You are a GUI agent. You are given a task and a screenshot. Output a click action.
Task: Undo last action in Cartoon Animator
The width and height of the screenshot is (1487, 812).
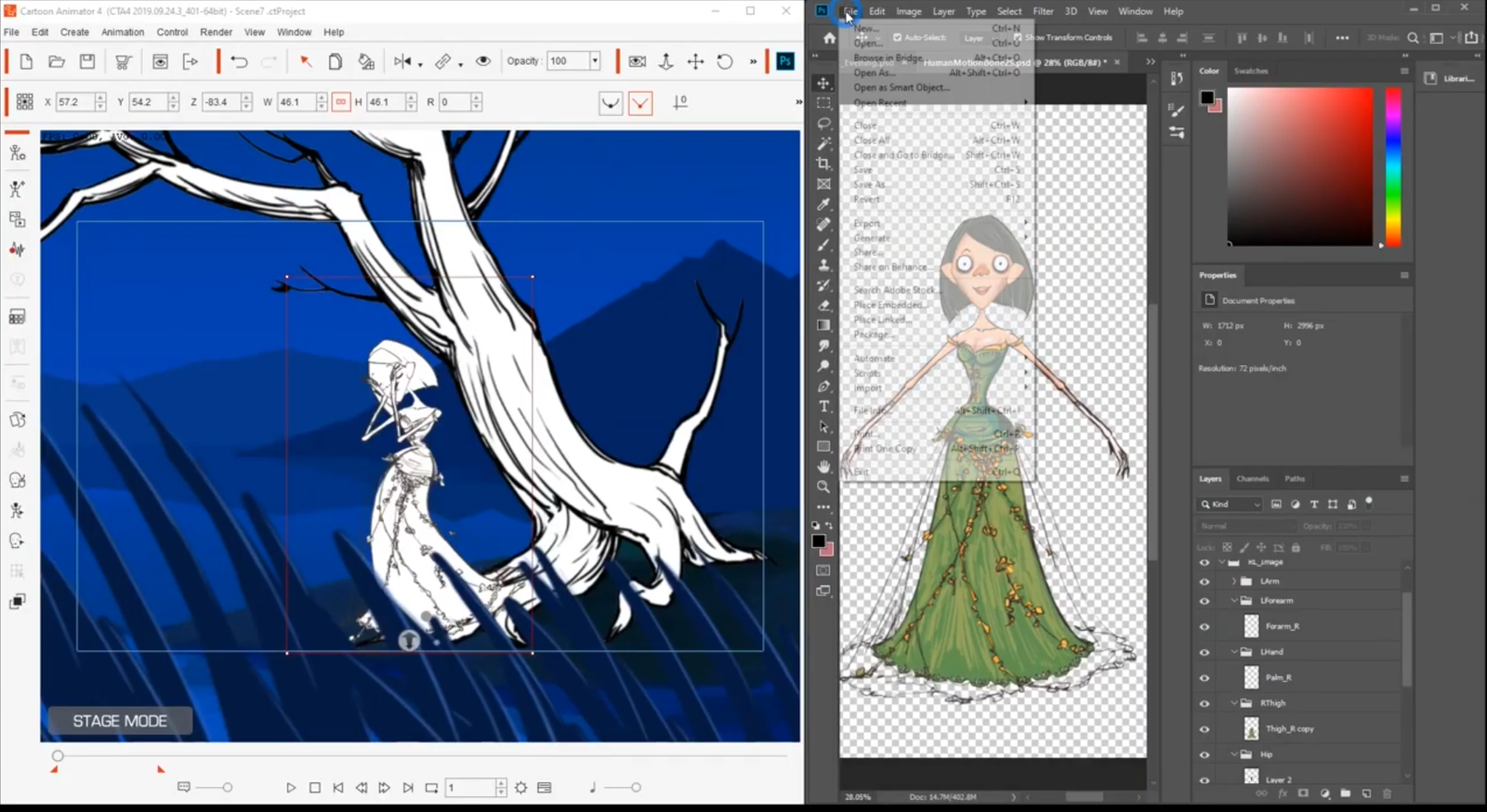[239, 61]
